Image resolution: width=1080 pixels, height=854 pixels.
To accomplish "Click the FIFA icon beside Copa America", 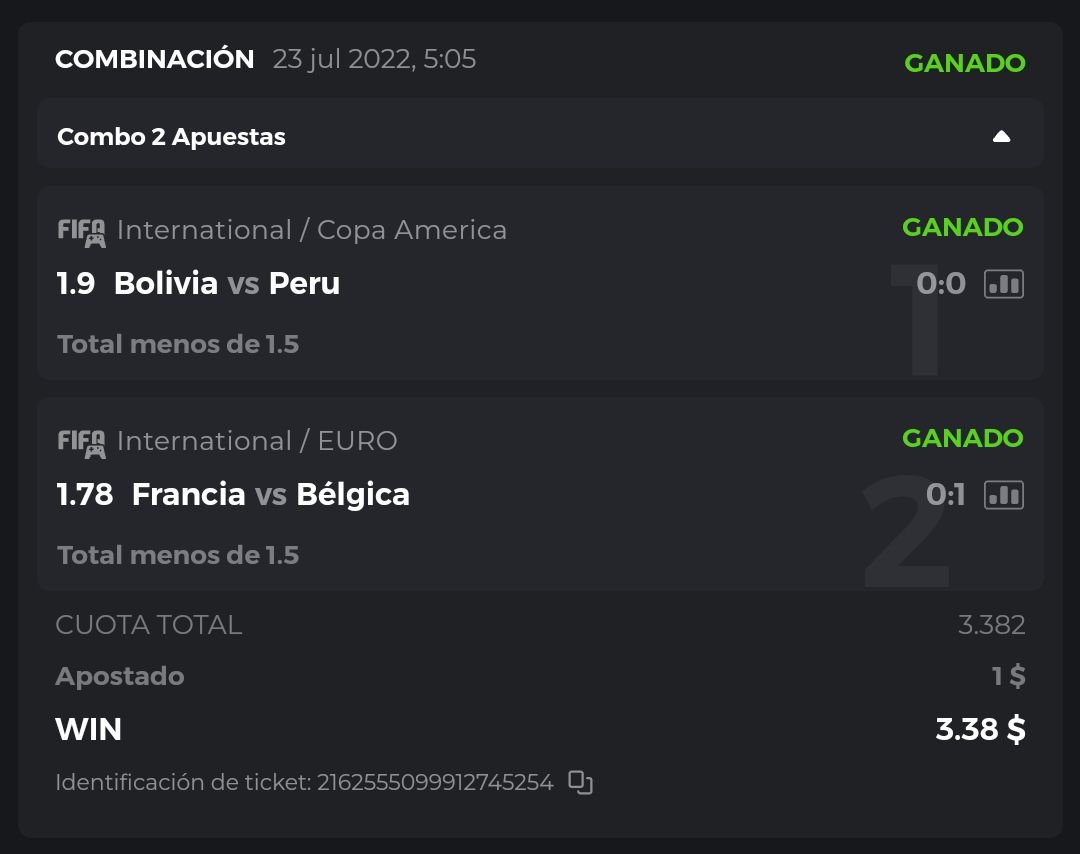I will (x=82, y=232).
